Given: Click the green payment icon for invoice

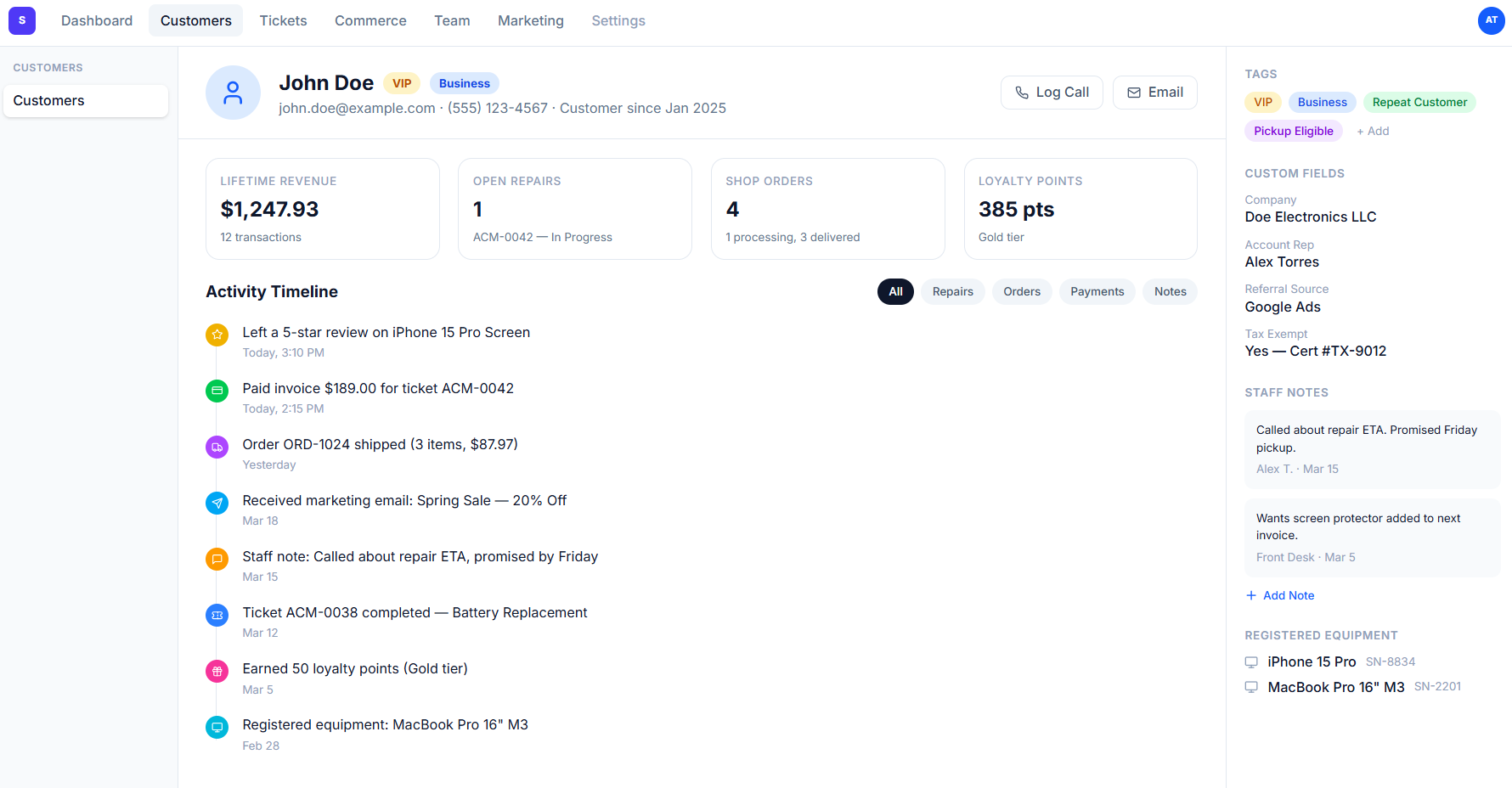Looking at the screenshot, I should [x=217, y=391].
